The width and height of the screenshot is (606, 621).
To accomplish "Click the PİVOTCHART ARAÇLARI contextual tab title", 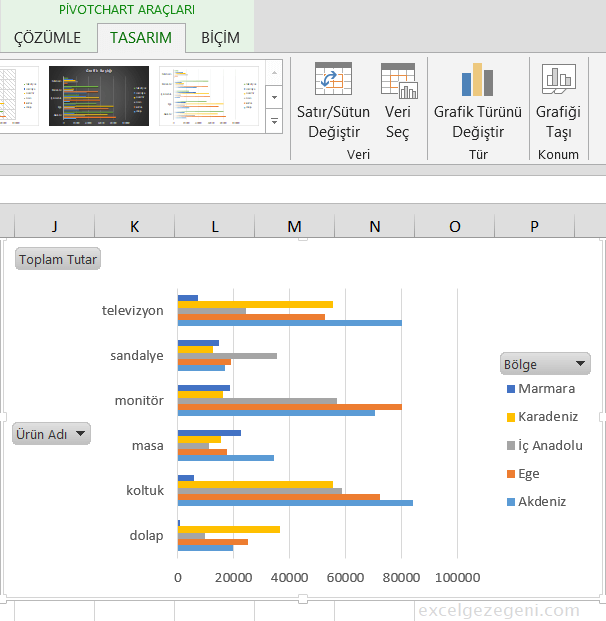I will [127, 10].
